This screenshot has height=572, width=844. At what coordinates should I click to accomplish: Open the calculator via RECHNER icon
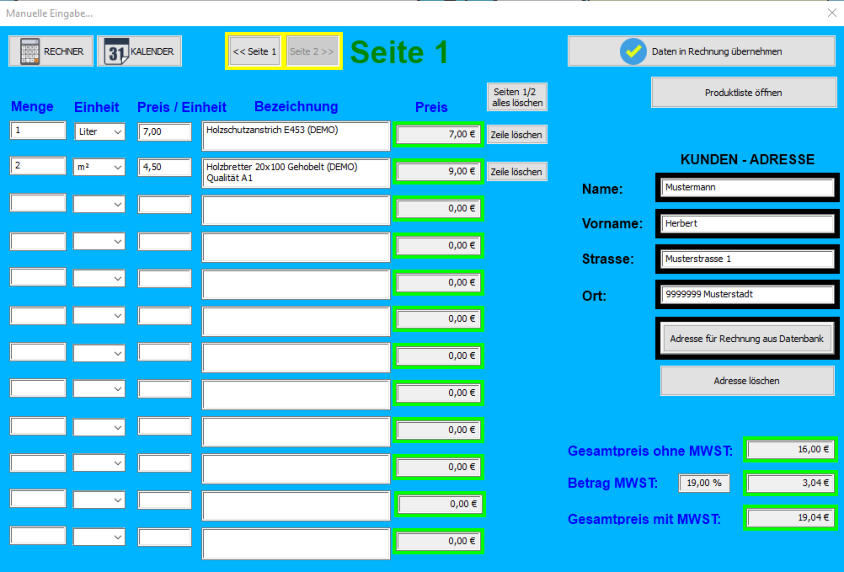coord(50,51)
